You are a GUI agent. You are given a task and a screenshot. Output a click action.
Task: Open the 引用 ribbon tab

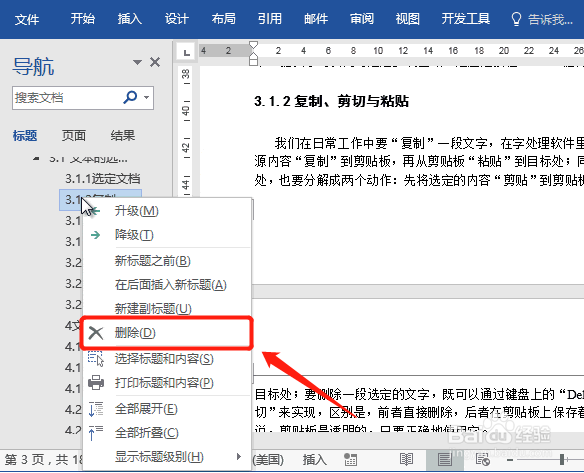(x=270, y=19)
